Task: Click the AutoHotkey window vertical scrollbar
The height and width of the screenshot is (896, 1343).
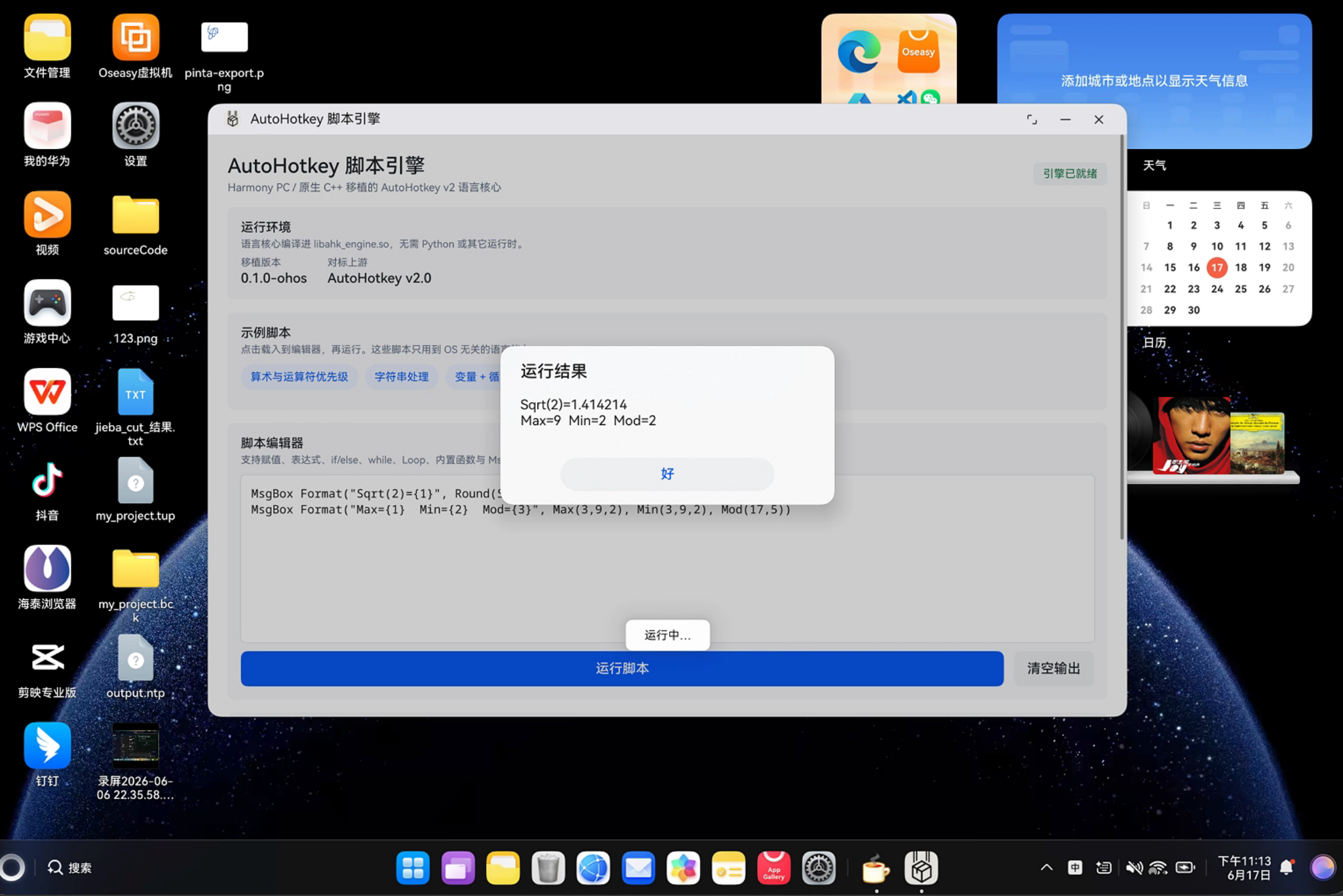Action: [x=1122, y=338]
